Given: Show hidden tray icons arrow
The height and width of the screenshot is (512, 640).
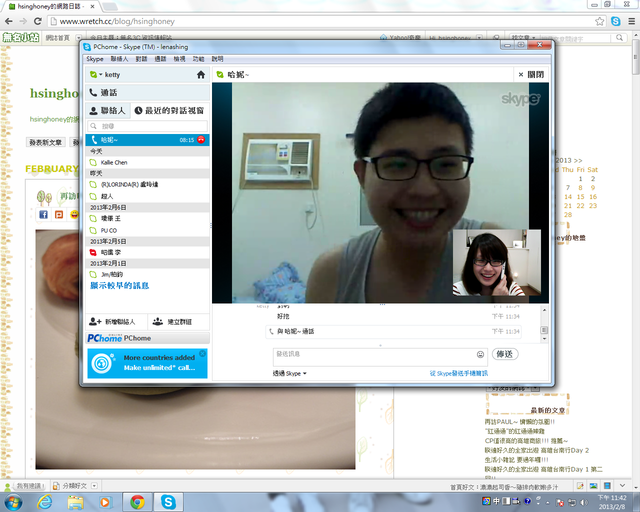Looking at the screenshot, I should (548, 503).
